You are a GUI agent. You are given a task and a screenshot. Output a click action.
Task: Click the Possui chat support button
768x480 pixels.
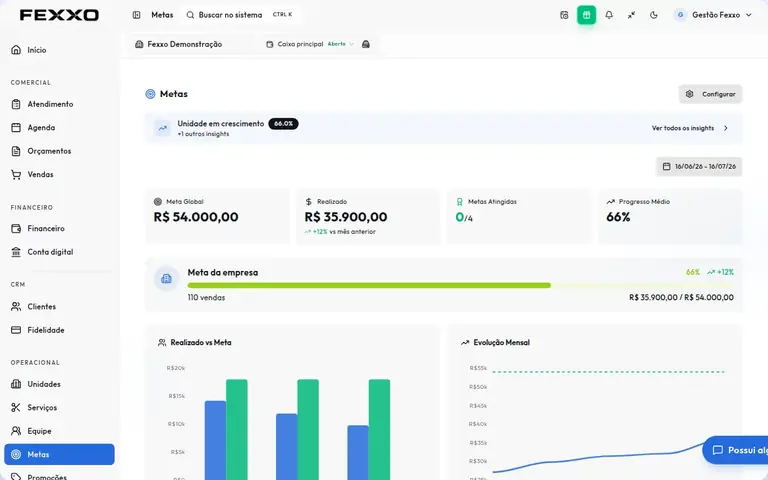pyautogui.click(x=735, y=450)
